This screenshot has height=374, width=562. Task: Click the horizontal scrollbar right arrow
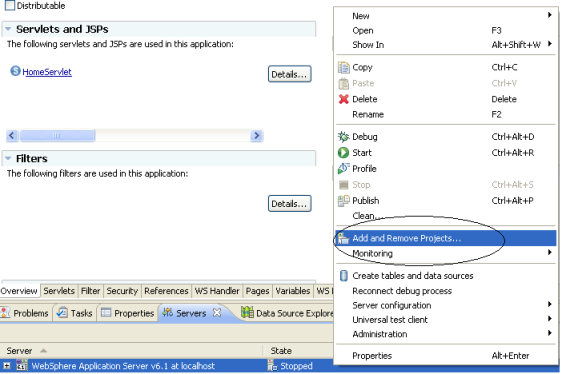pyautogui.click(x=257, y=136)
